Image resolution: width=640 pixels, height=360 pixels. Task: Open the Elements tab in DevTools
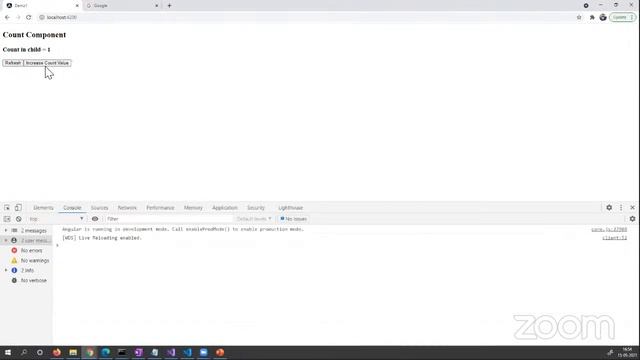point(43,208)
